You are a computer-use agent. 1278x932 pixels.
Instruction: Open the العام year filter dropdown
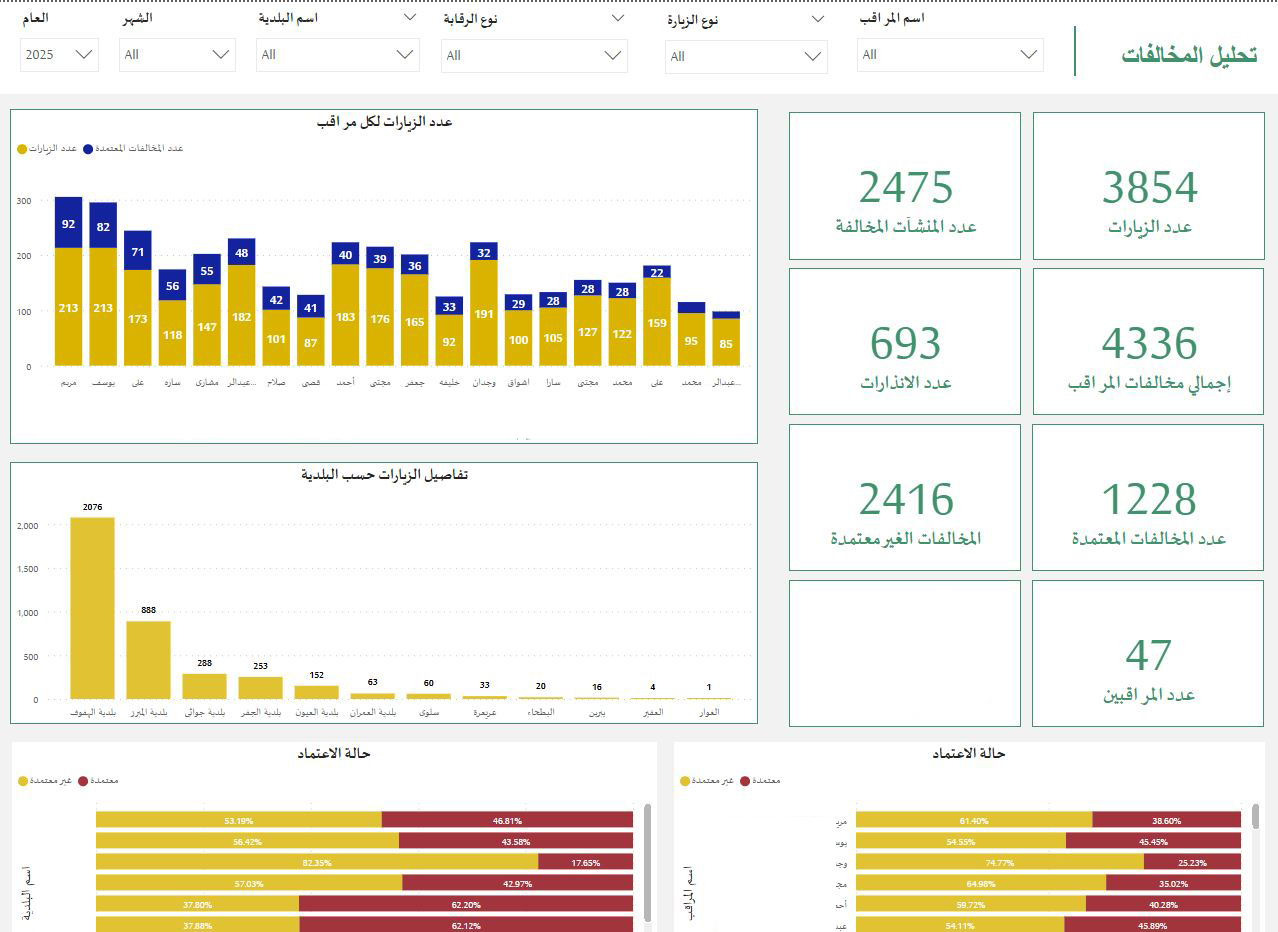[58, 55]
